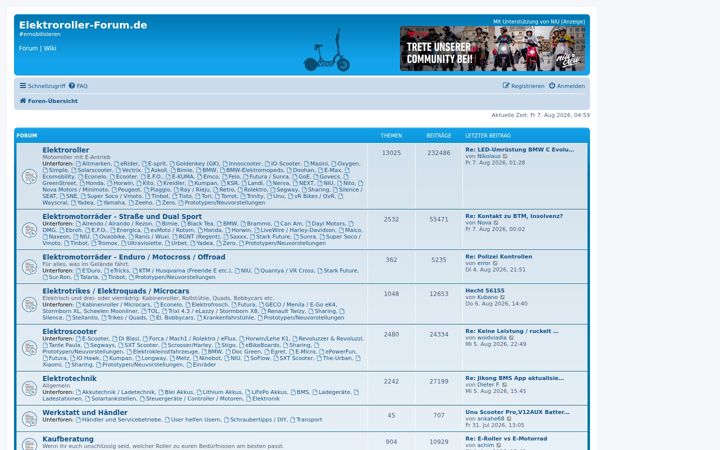
Task: Open the Vectrix subforum
Action: point(131,170)
